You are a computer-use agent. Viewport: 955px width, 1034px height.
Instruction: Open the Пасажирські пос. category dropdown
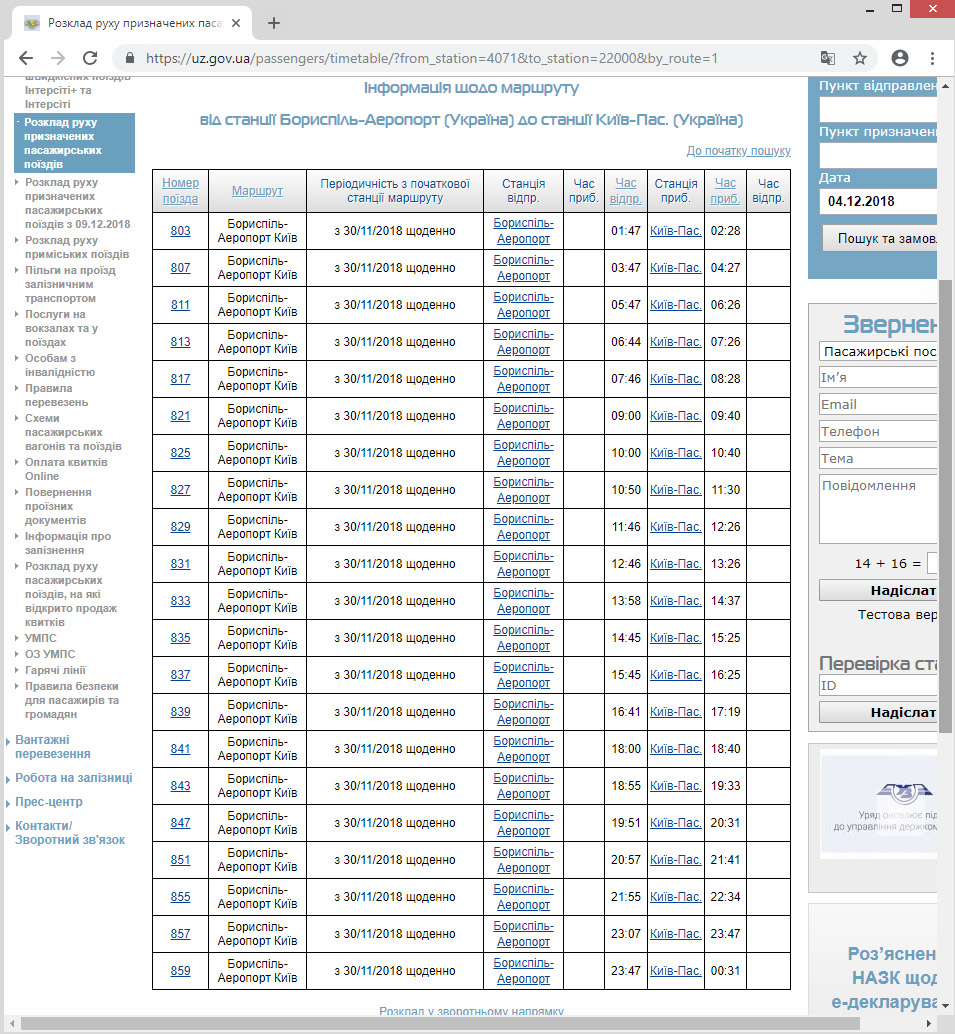tap(878, 351)
